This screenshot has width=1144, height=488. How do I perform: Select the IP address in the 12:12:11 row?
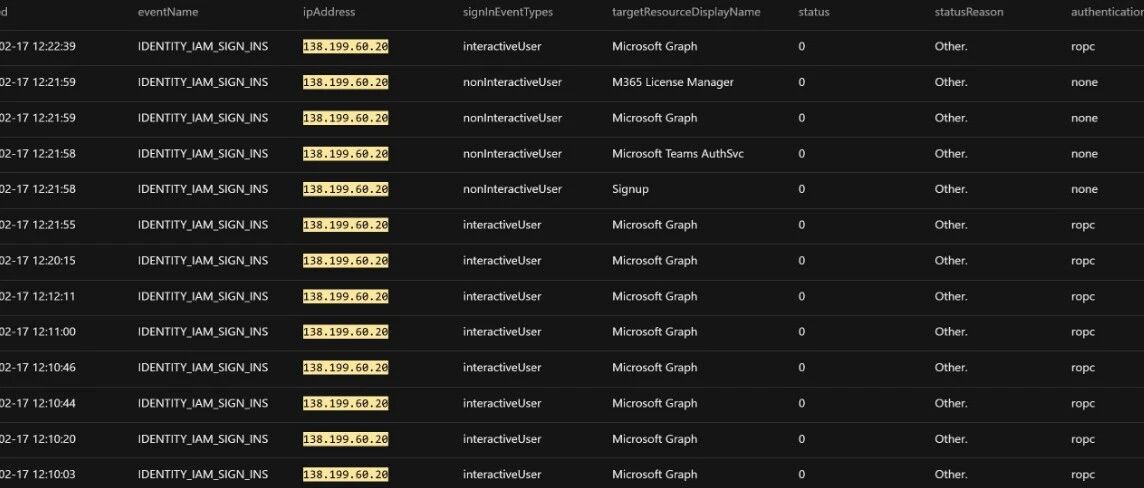345,296
